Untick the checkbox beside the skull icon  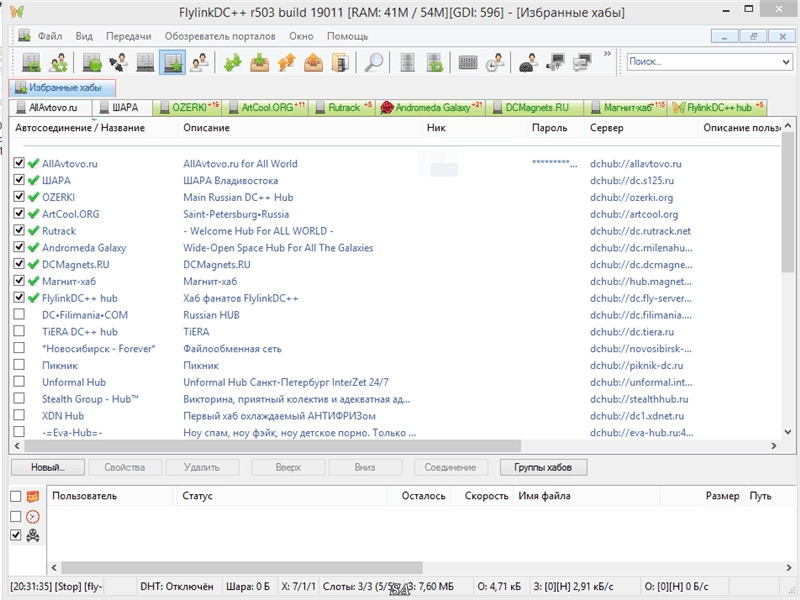point(16,535)
